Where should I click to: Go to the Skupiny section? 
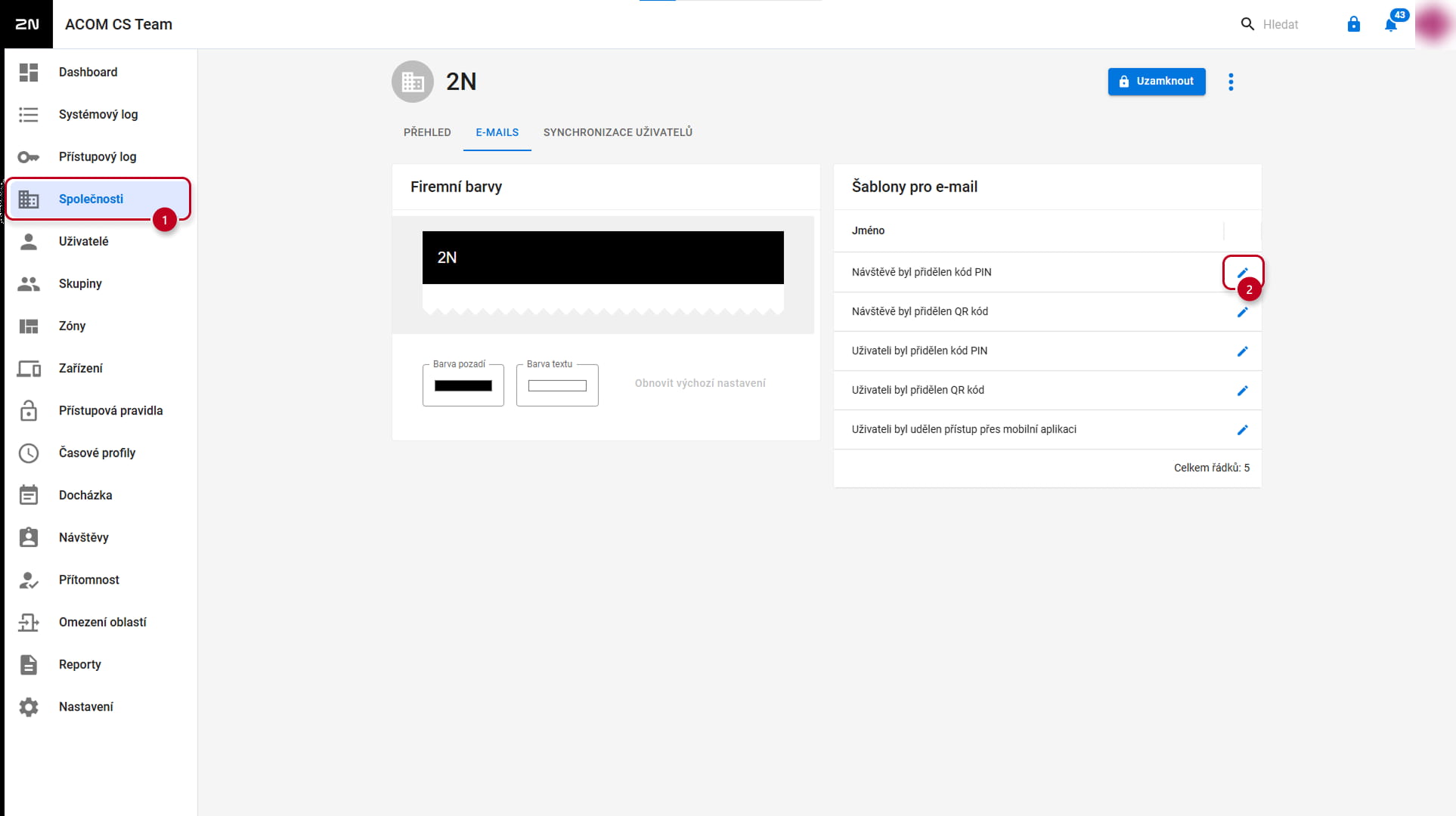(80, 284)
